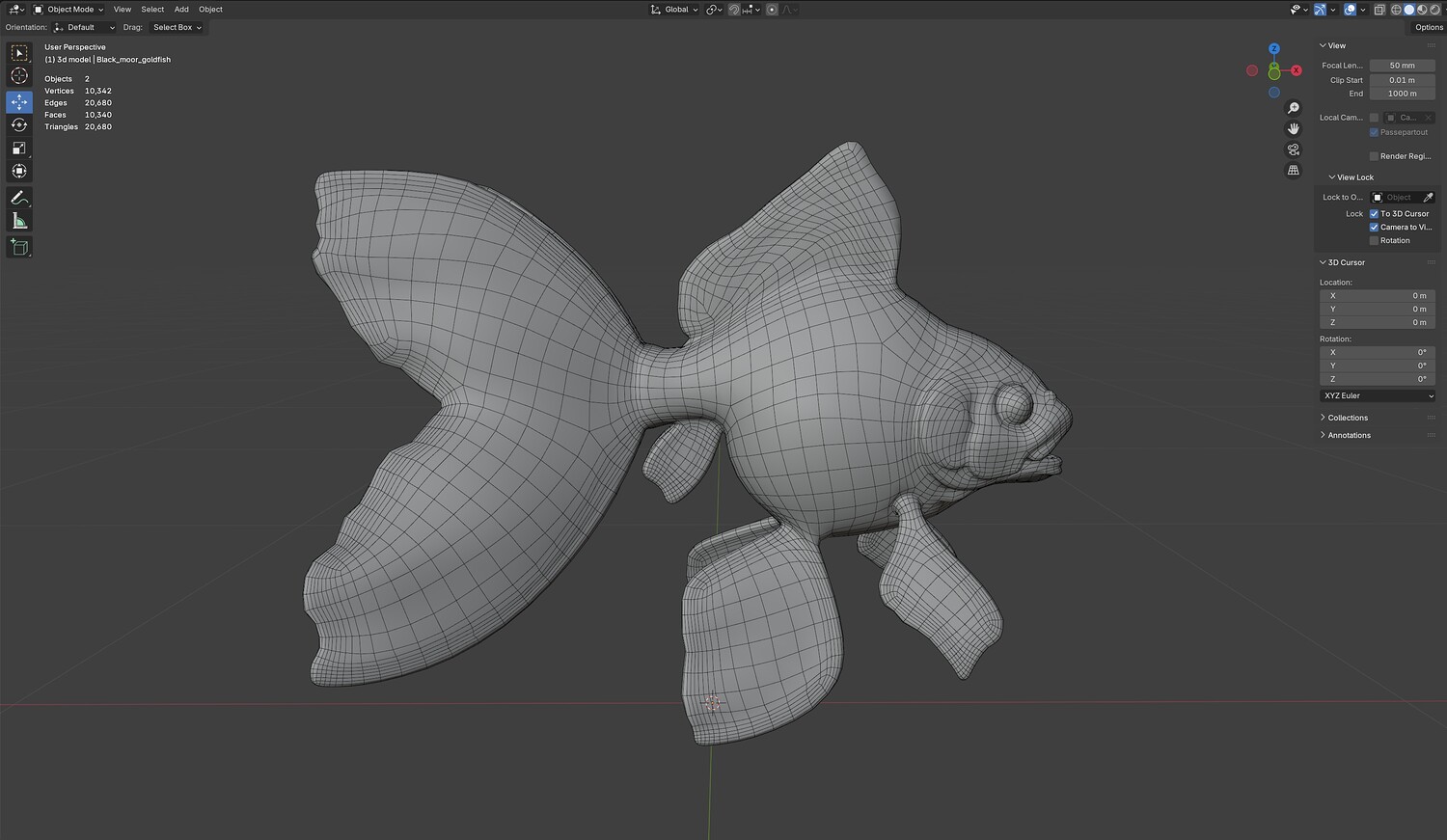The width and height of the screenshot is (1447, 840).
Task: Select the Scale tool
Action: coord(19,148)
